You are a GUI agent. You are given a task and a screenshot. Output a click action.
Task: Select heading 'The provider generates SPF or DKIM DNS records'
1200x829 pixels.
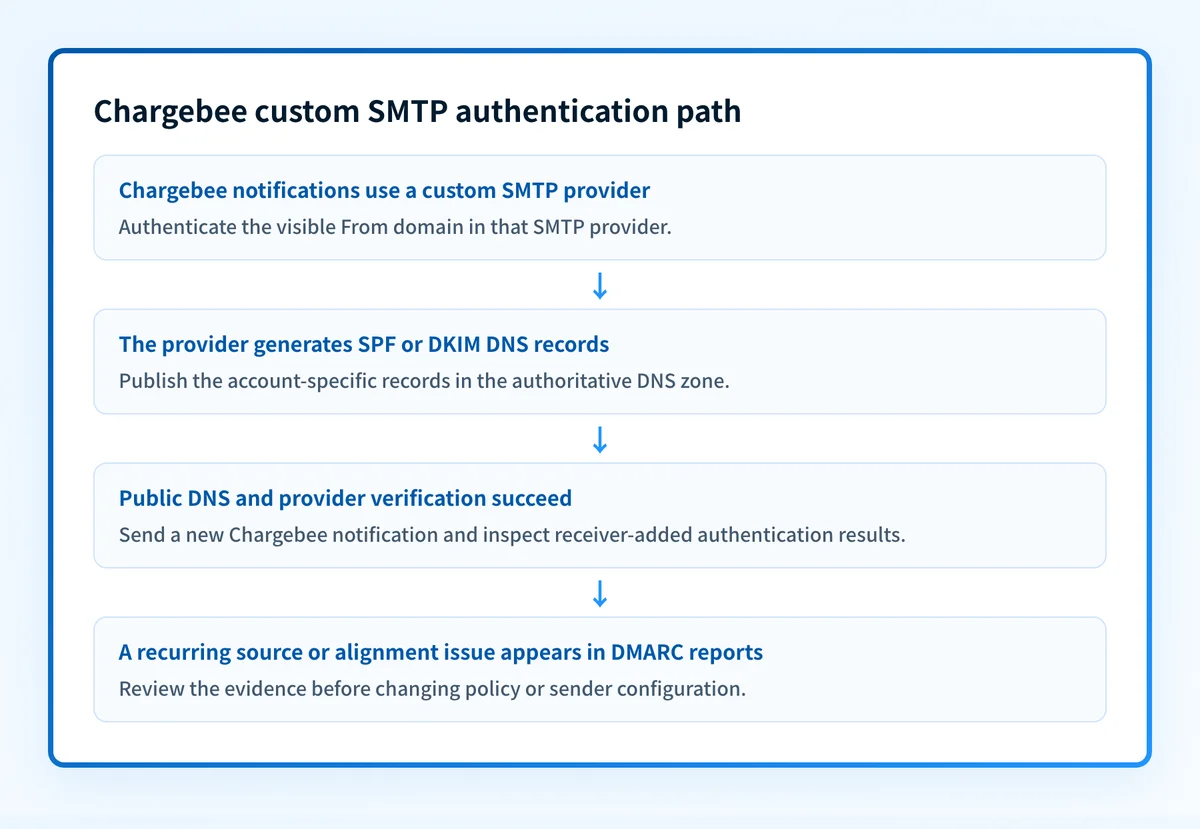click(x=364, y=344)
